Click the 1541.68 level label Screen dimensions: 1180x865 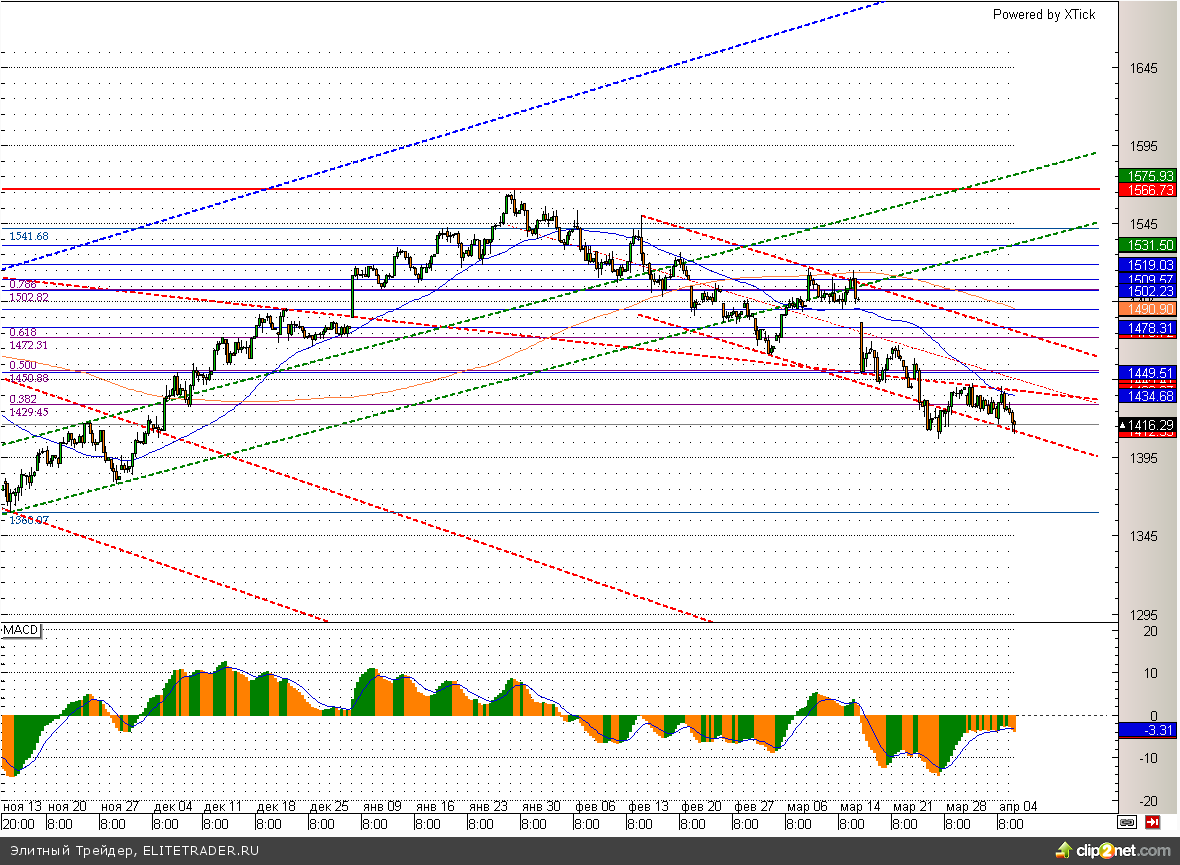click(x=28, y=236)
